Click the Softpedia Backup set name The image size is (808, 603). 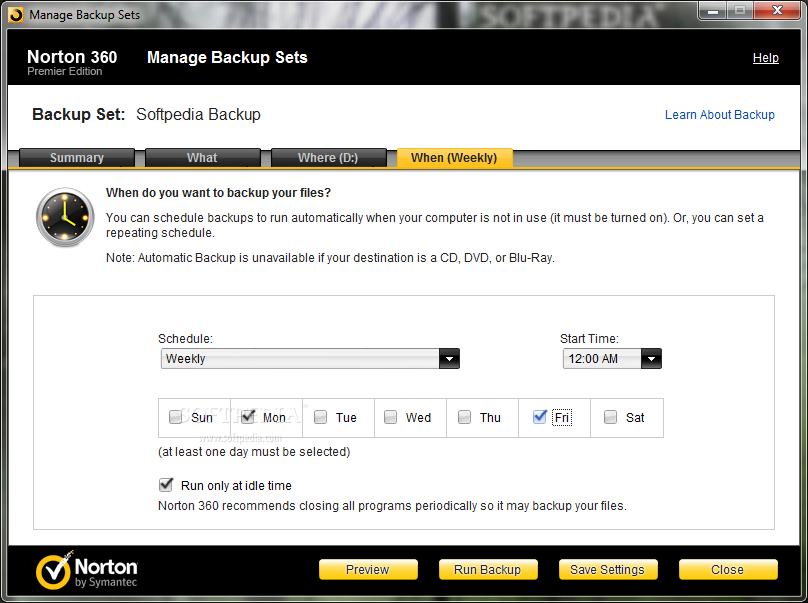198,114
